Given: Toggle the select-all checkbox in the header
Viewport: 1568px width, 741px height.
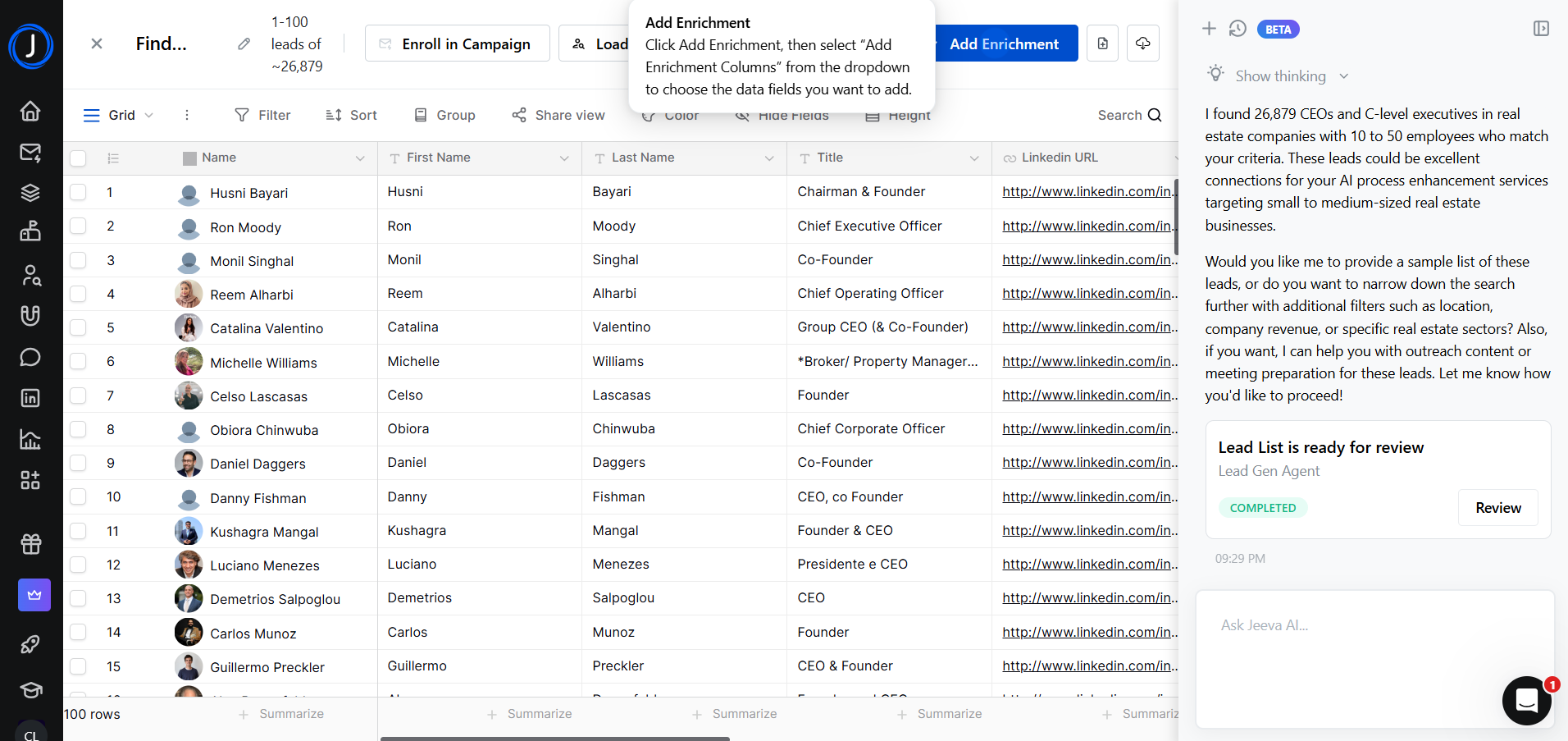Looking at the screenshot, I should (78, 158).
